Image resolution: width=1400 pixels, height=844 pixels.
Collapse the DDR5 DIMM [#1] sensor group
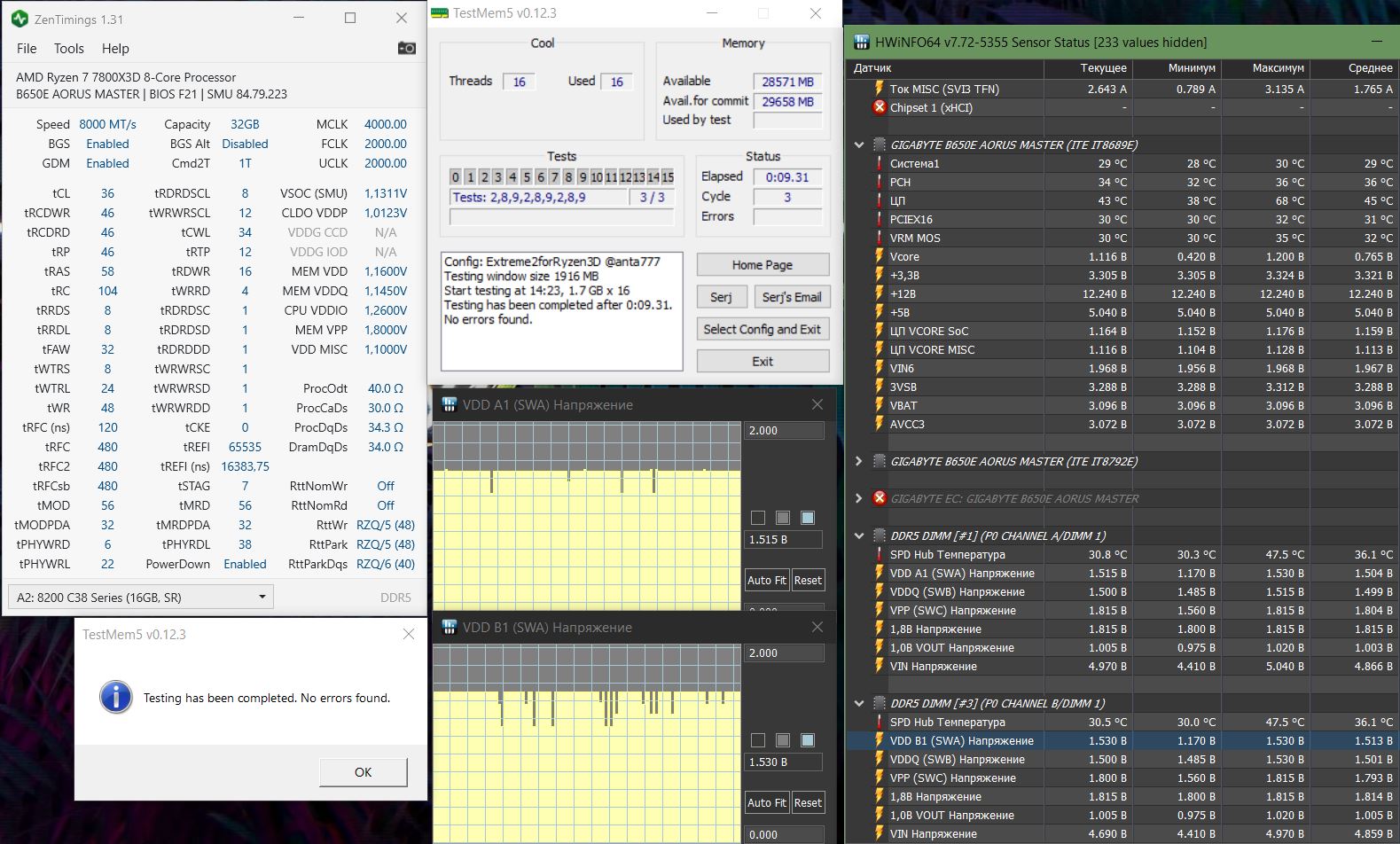(x=858, y=535)
